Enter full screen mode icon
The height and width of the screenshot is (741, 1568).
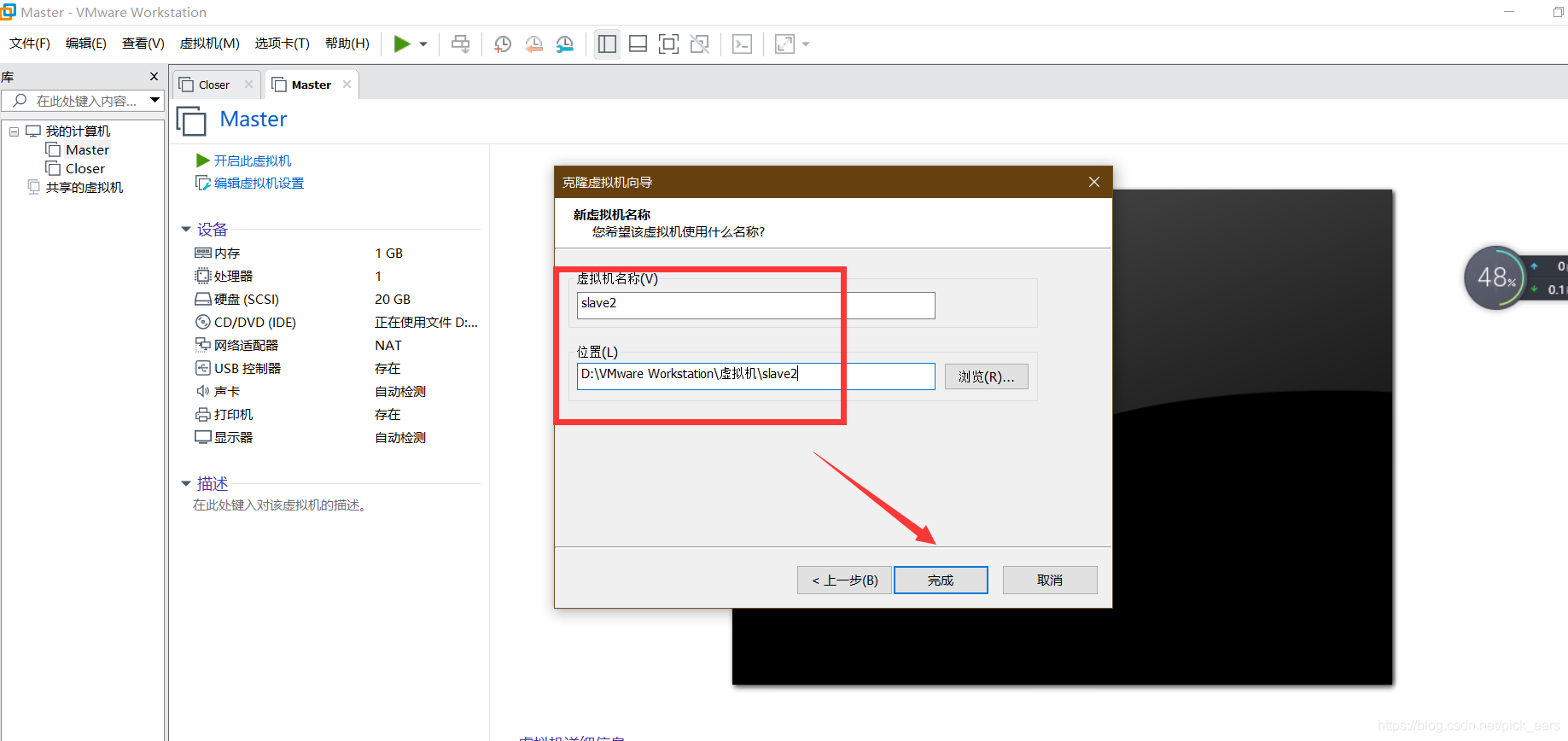tap(668, 44)
